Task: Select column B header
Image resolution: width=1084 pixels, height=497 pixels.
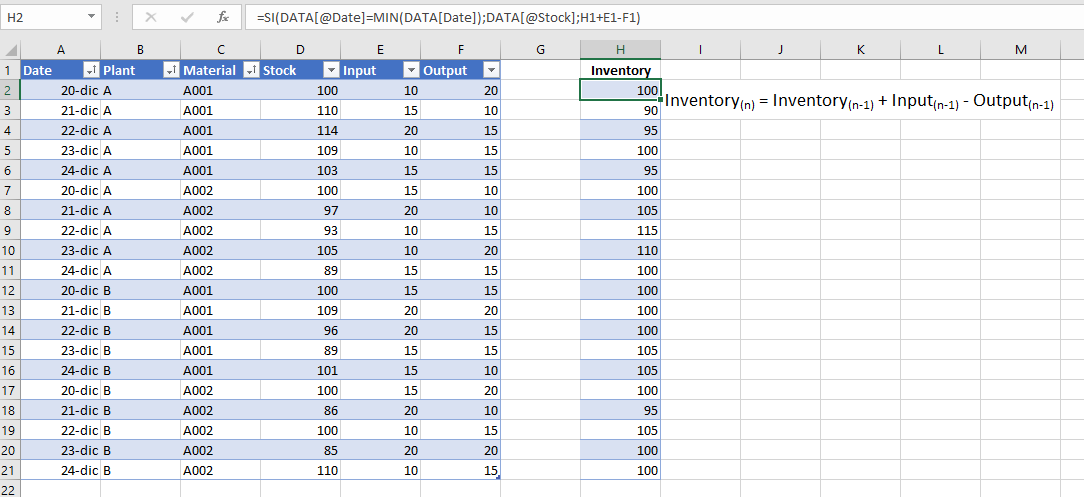Action: click(140, 50)
